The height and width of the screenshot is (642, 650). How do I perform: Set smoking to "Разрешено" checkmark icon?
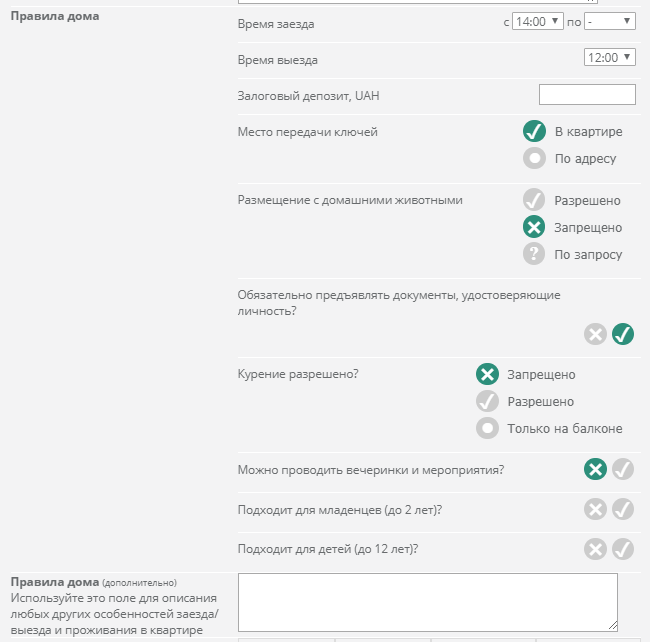[x=487, y=401]
